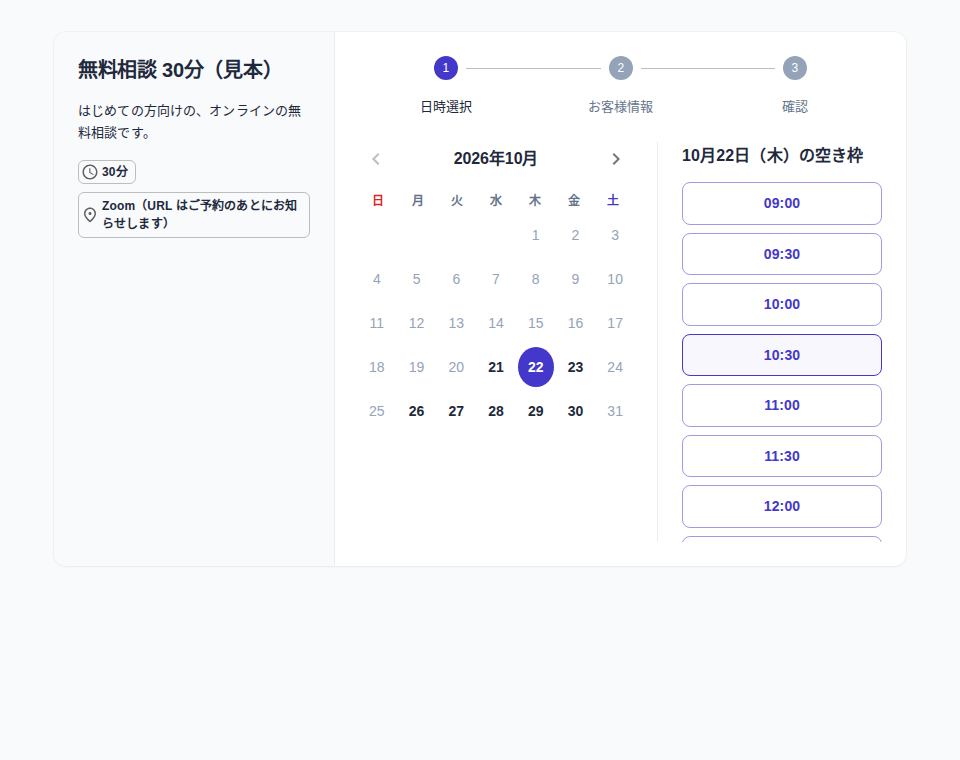The image size is (960, 760).
Task: Click the disabled date 1
Action: tap(536, 235)
